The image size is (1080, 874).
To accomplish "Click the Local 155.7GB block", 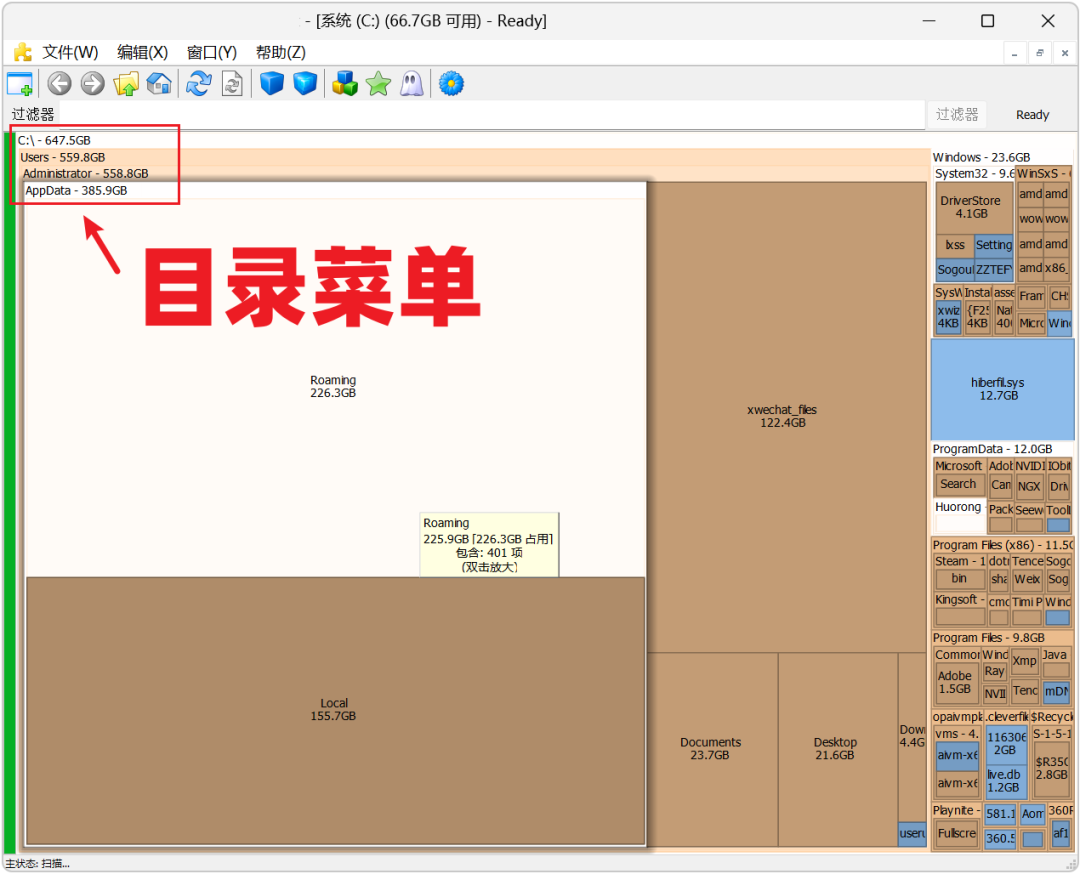I will [333, 709].
